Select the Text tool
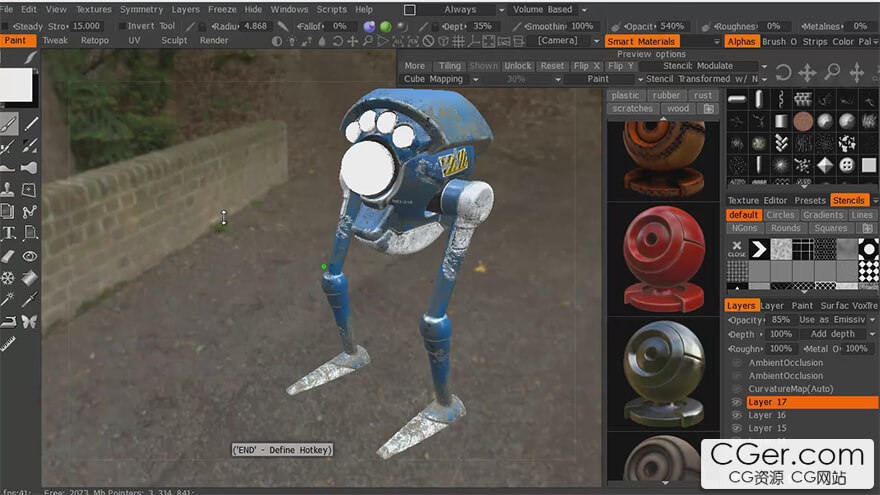The height and width of the screenshot is (495, 880). tap(8, 233)
